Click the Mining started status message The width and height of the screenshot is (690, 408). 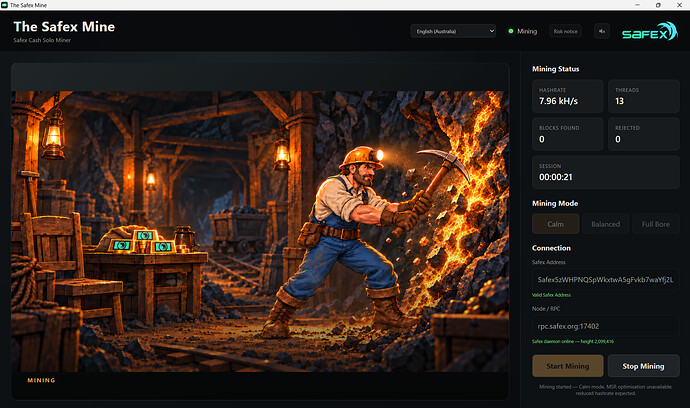pos(606,390)
